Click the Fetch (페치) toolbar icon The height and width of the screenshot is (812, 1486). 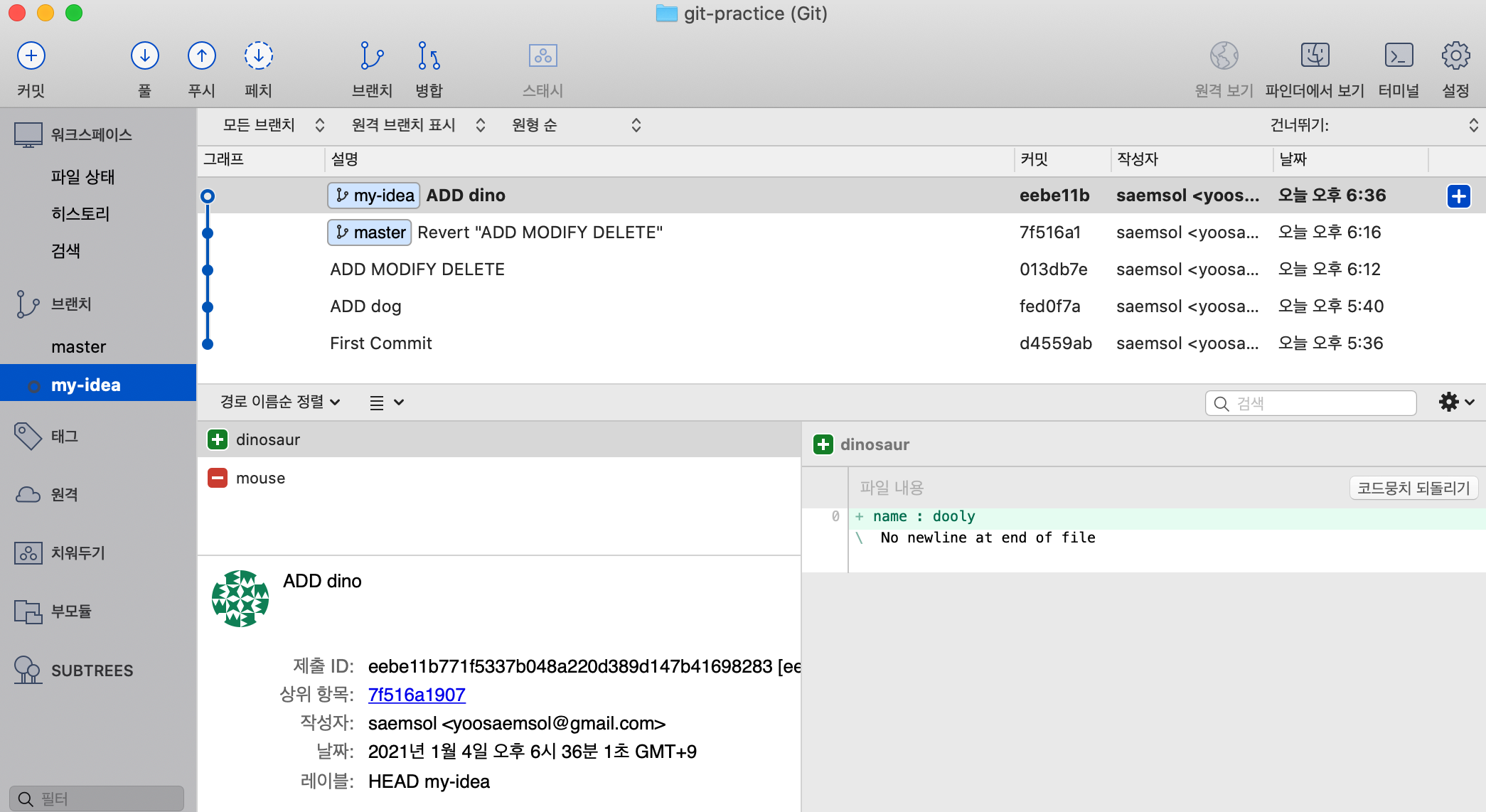pos(259,55)
